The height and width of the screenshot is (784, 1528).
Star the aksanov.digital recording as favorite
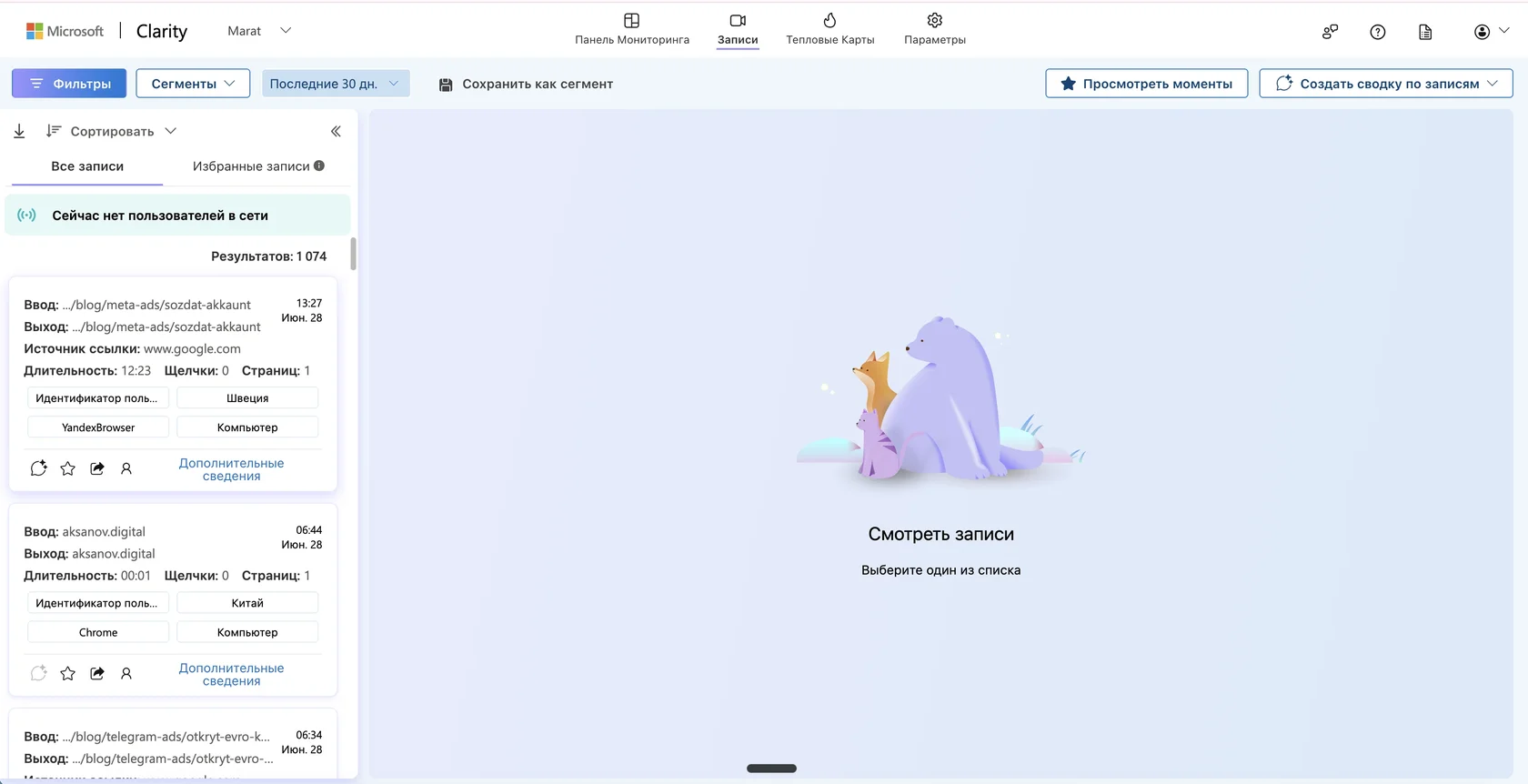[68, 673]
